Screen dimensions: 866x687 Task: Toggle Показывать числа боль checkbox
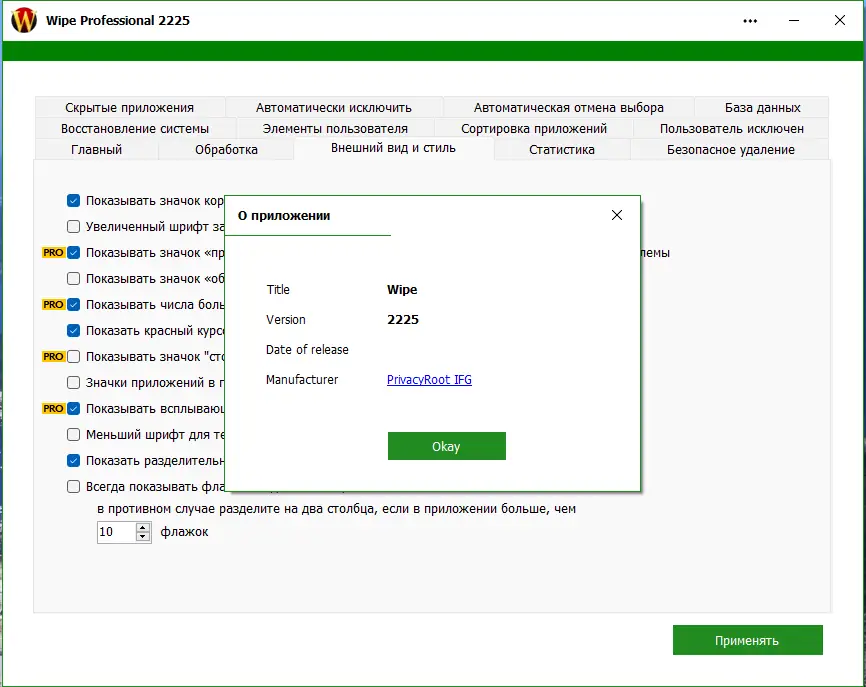73,304
